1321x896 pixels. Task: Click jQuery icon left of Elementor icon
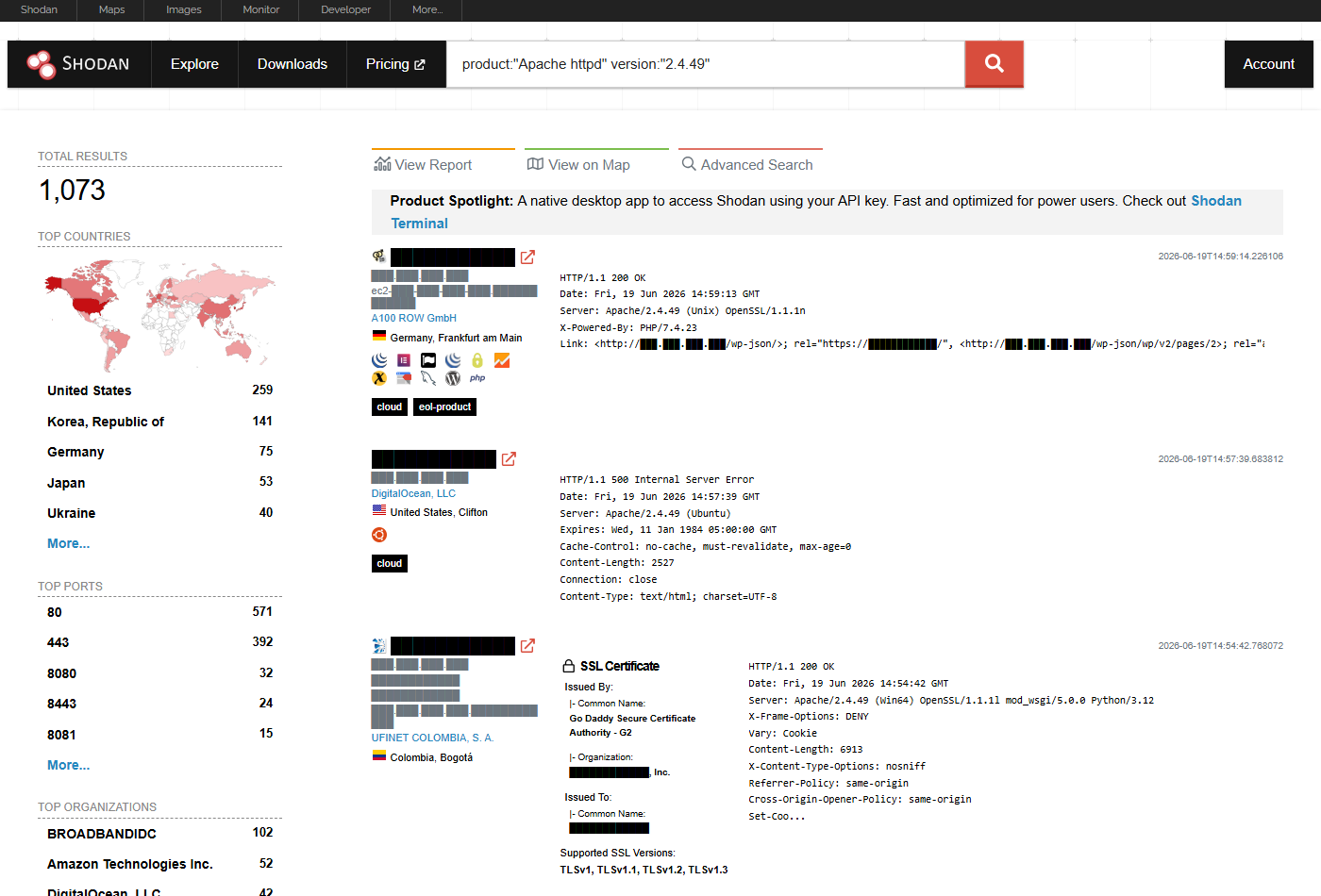pos(379,360)
